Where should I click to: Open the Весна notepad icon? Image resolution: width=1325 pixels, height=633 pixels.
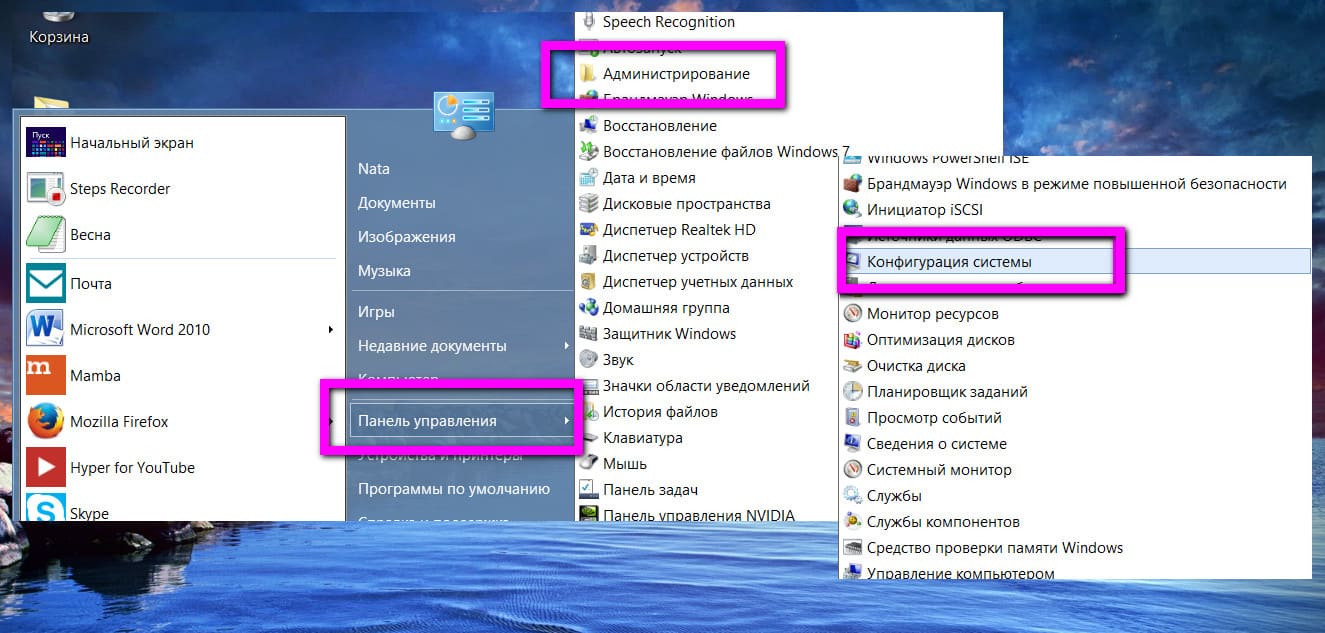tap(46, 235)
